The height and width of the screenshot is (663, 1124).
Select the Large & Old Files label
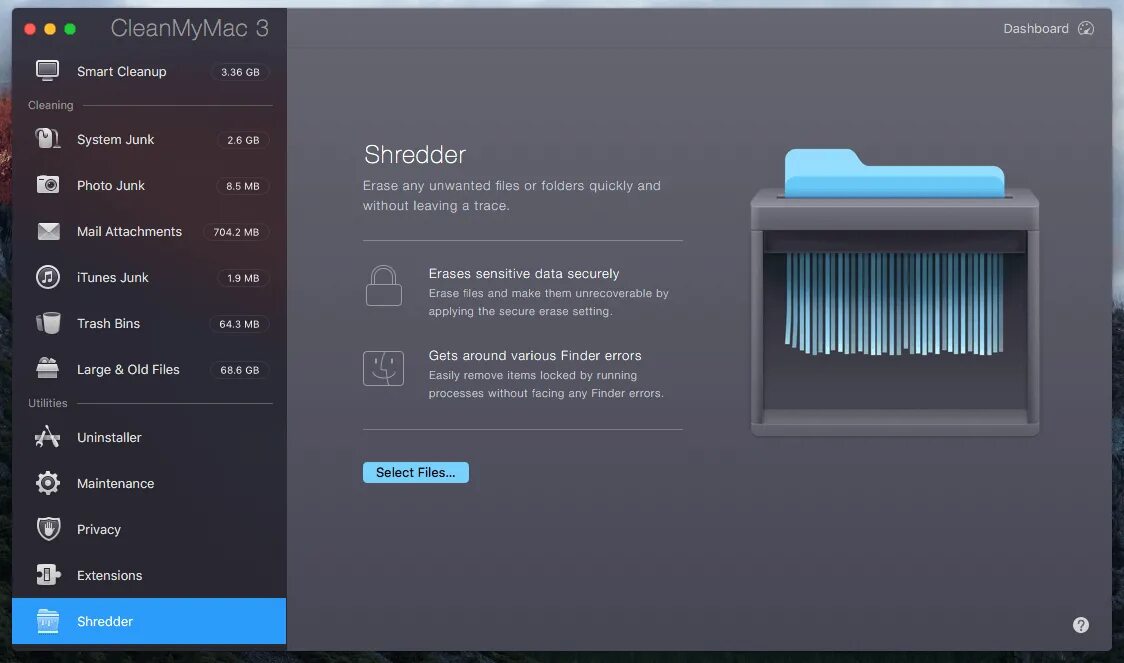[128, 369]
